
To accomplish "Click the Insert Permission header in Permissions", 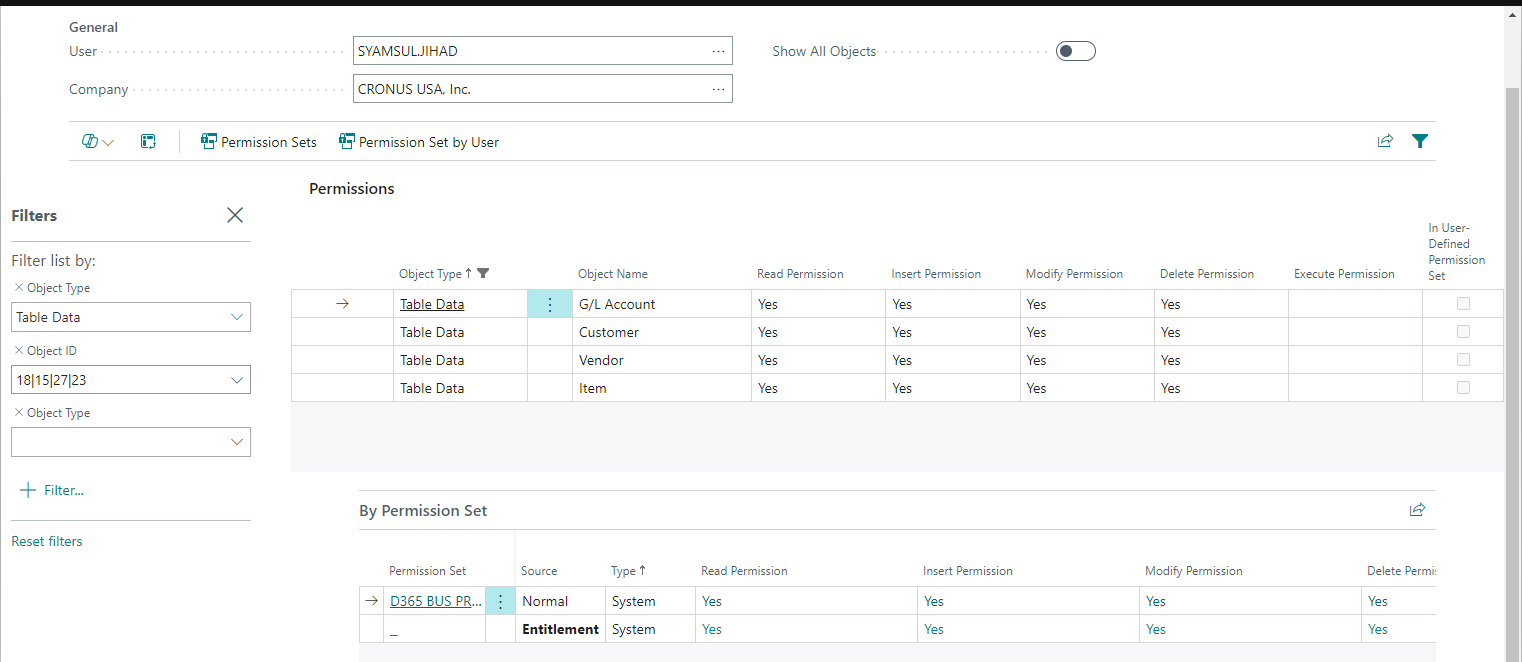I will pos(936,274).
